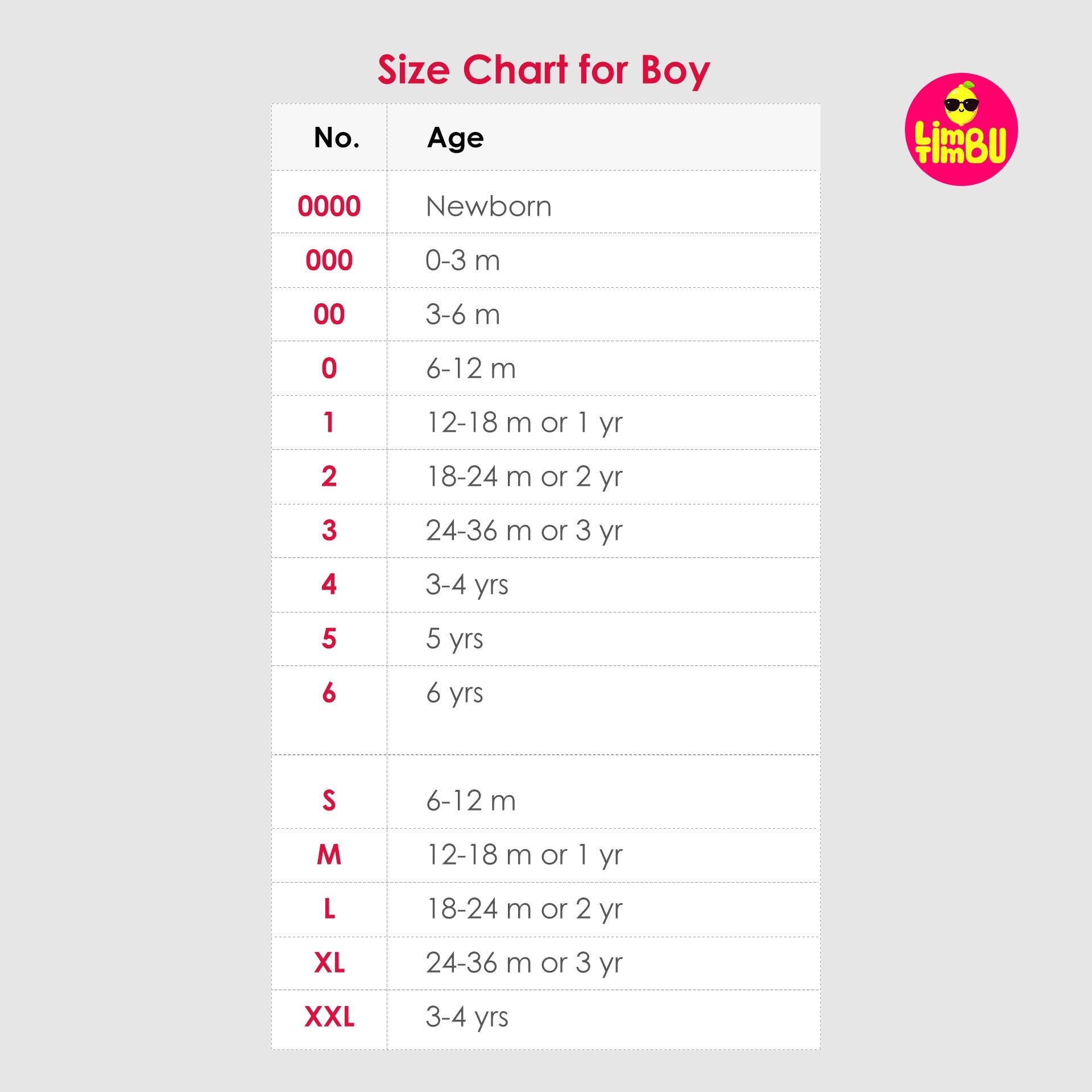
Task: Select the M size label
Action: 329,855
